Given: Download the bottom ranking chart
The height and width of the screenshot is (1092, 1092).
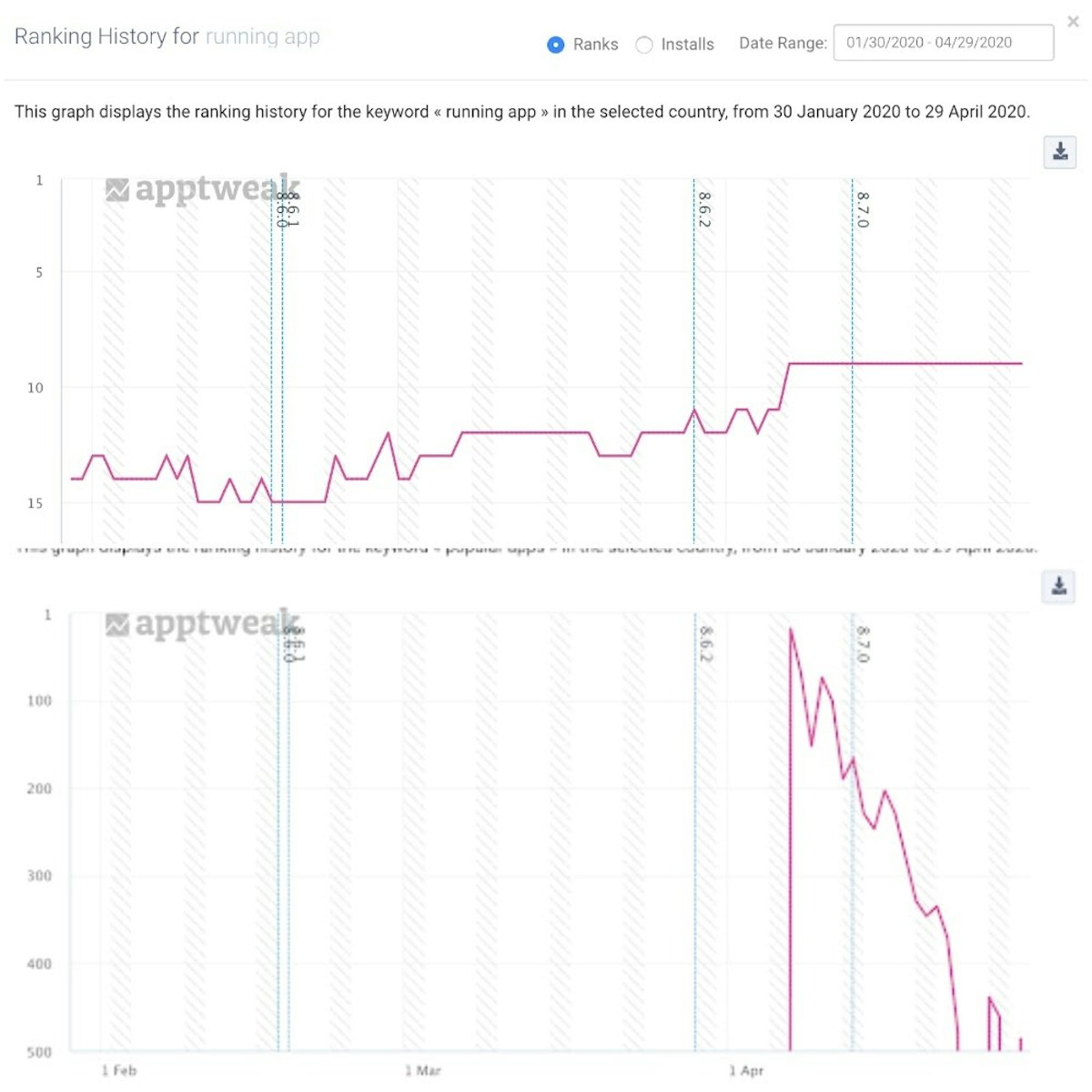Looking at the screenshot, I should tap(1059, 587).
